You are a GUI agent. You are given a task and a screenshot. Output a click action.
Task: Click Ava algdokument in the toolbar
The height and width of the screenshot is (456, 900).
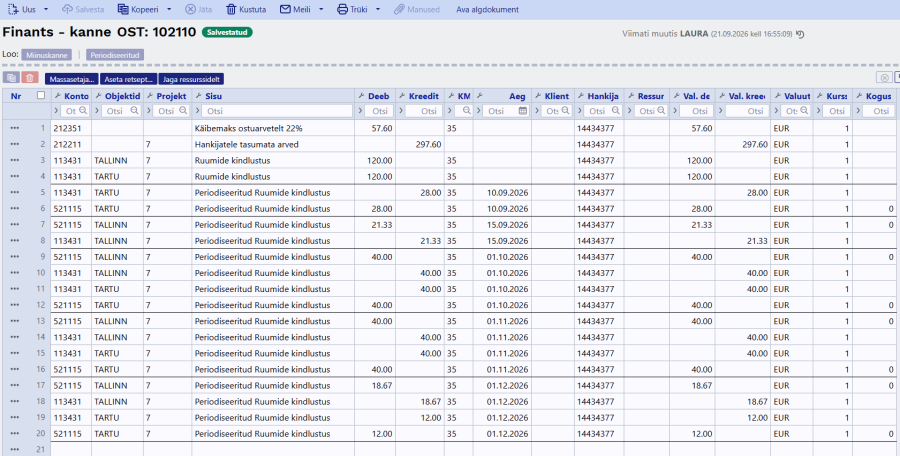(487, 10)
